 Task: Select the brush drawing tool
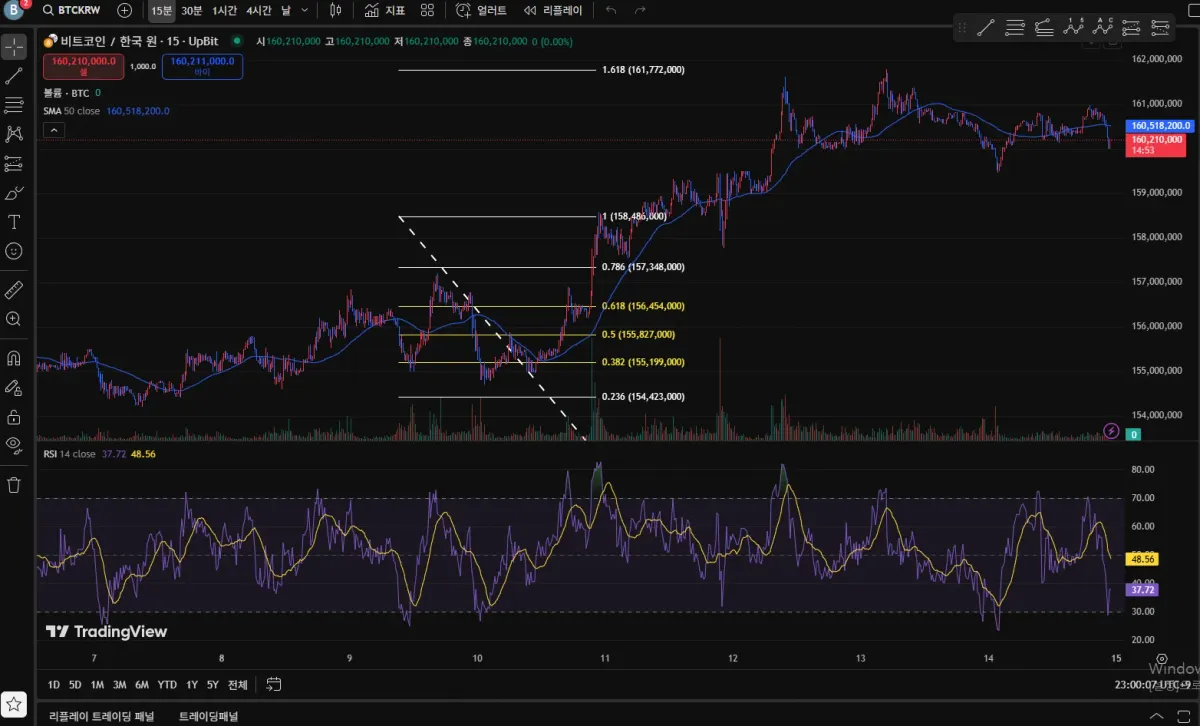tap(14, 193)
